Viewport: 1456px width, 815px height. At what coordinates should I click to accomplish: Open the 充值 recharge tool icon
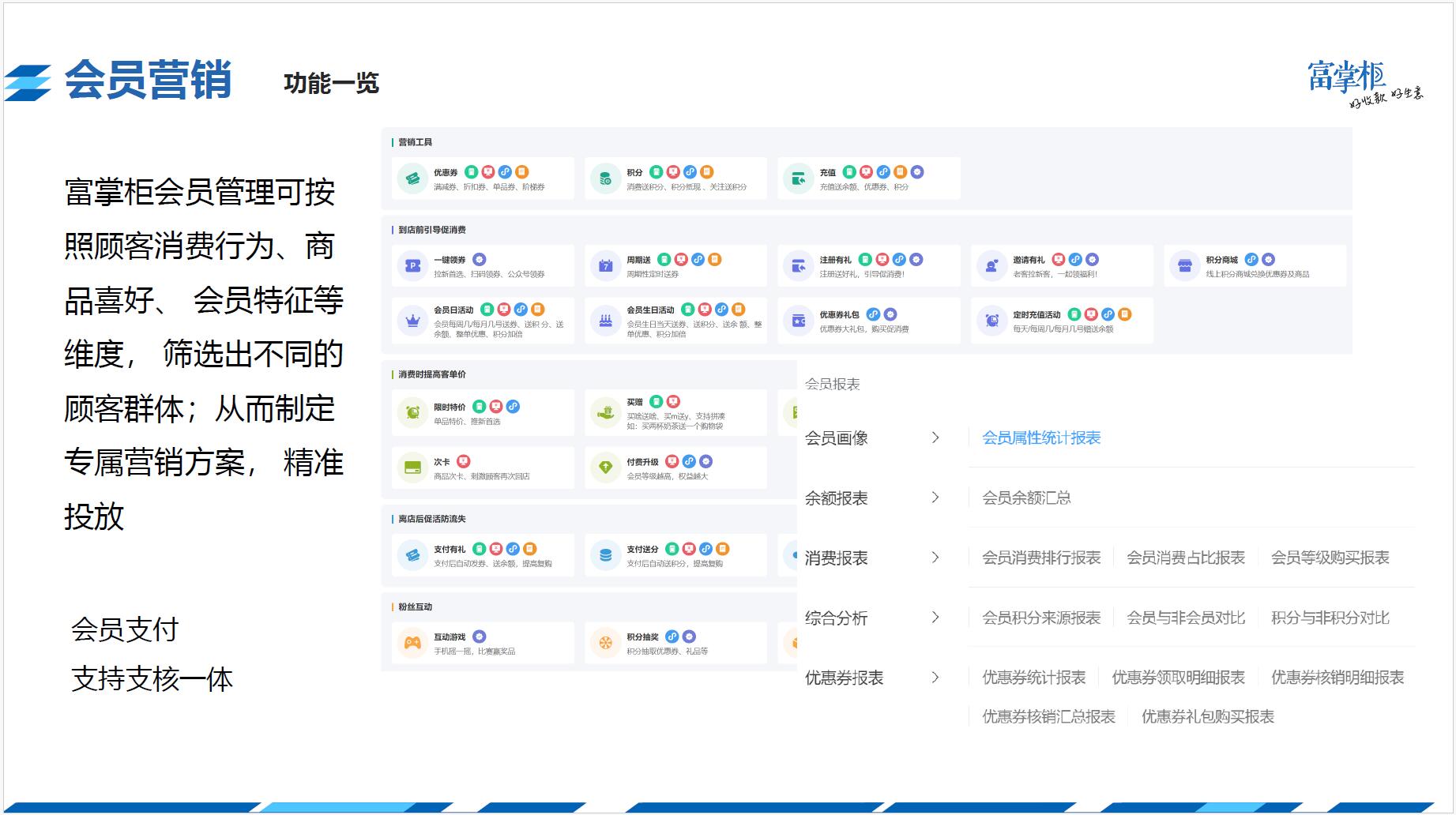pyautogui.click(x=798, y=178)
